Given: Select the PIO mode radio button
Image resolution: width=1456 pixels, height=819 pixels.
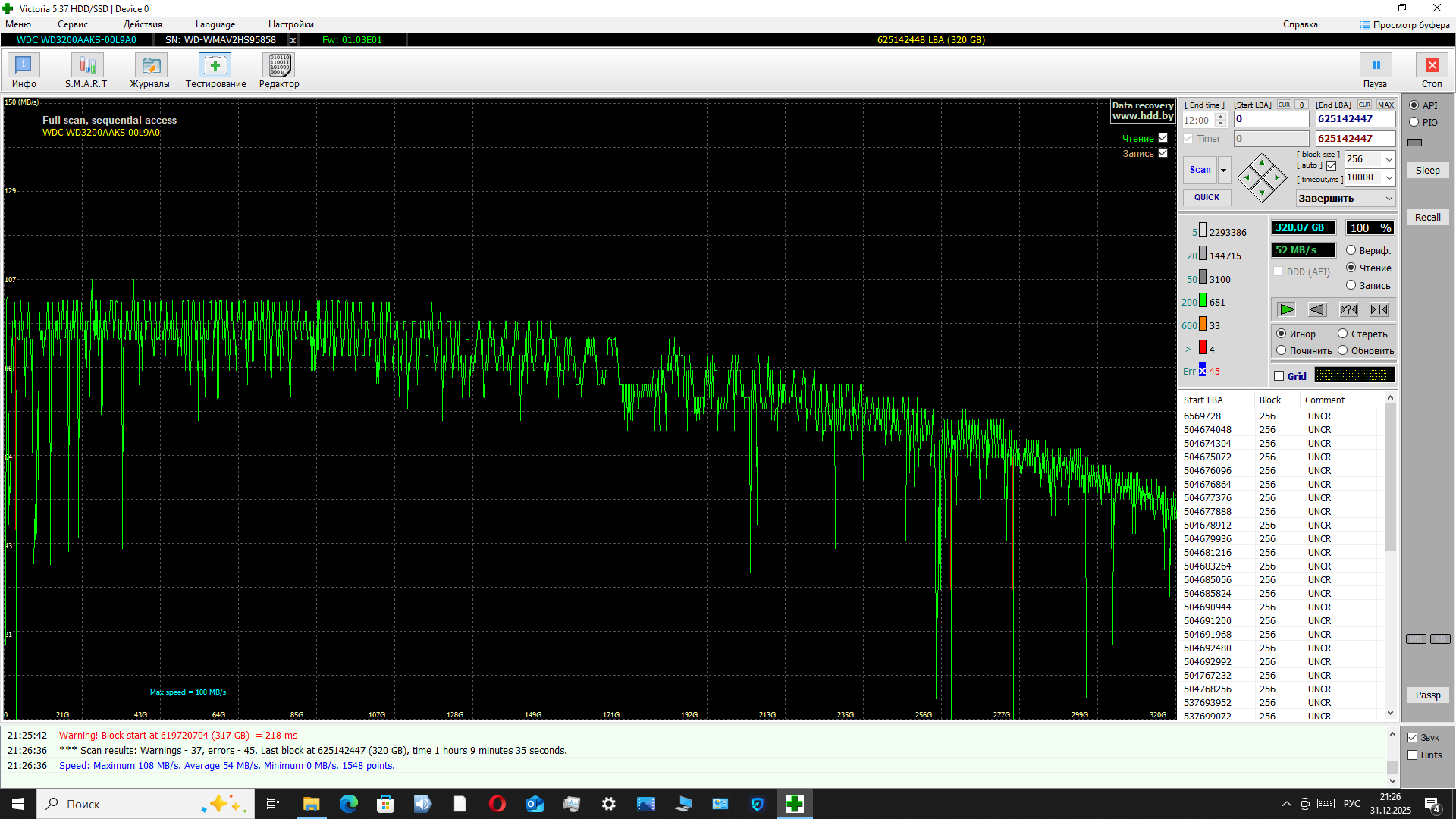Looking at the screenshot, I should coord(1414,122).
